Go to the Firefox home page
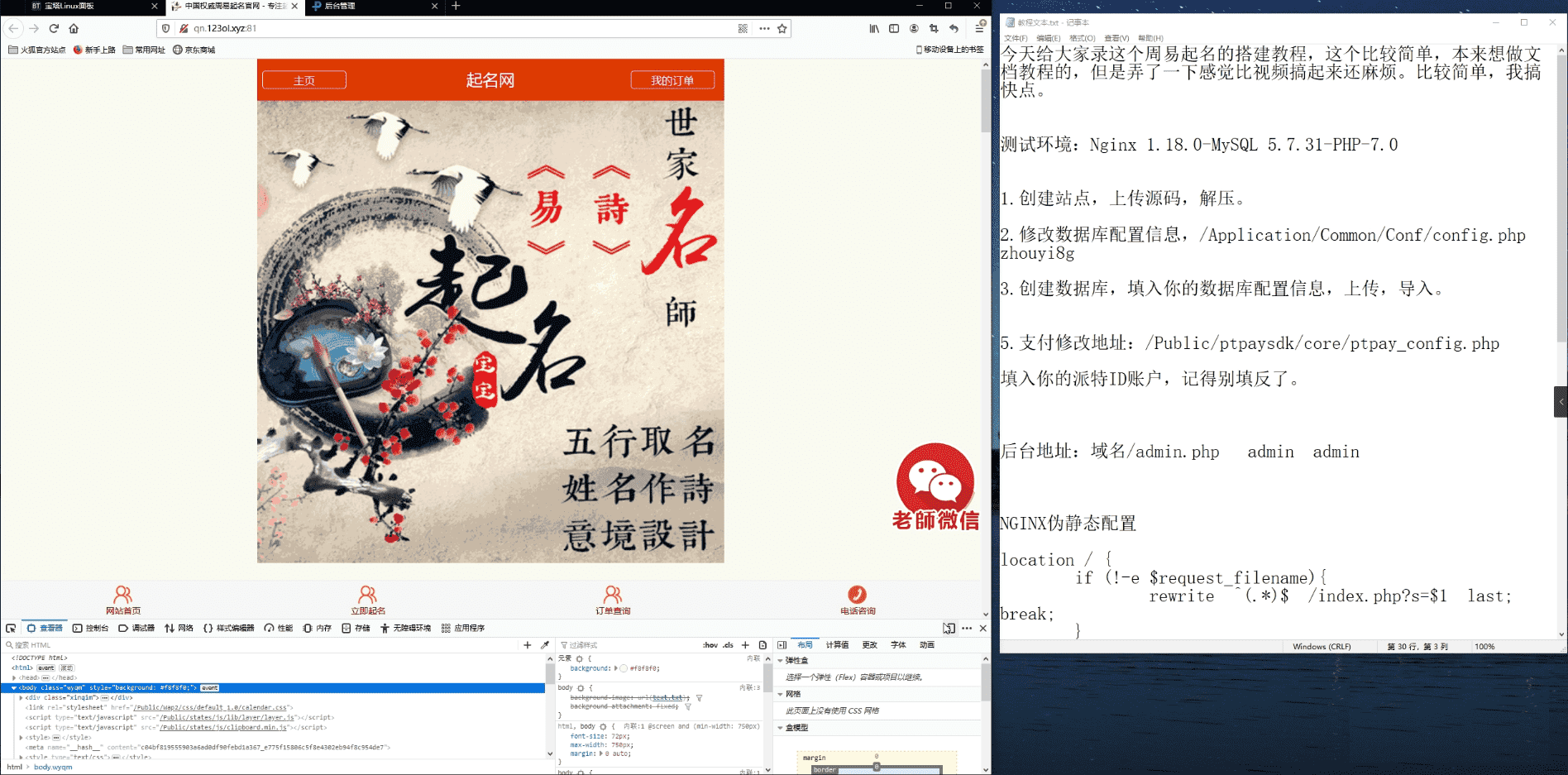The width and height of the screenshot is (1568, 775). pos(74,28)
